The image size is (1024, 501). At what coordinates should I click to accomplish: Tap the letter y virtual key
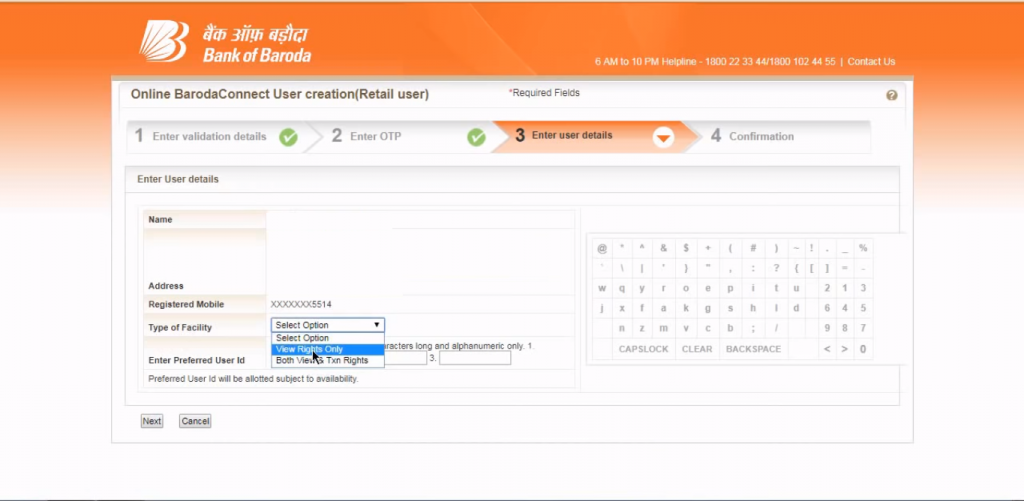click(642, 288)
